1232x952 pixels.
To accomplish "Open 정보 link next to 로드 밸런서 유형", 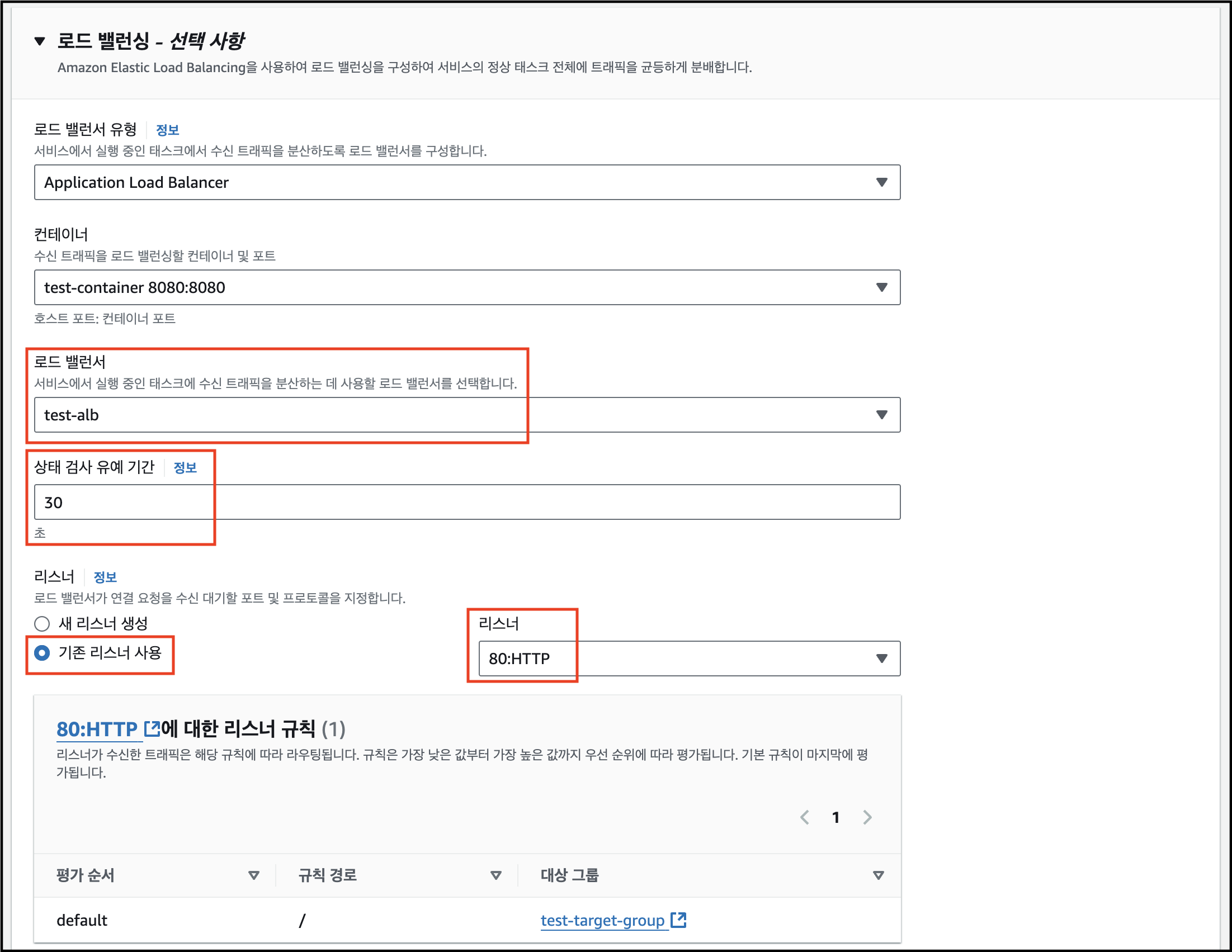I will (x=167, y=130).
